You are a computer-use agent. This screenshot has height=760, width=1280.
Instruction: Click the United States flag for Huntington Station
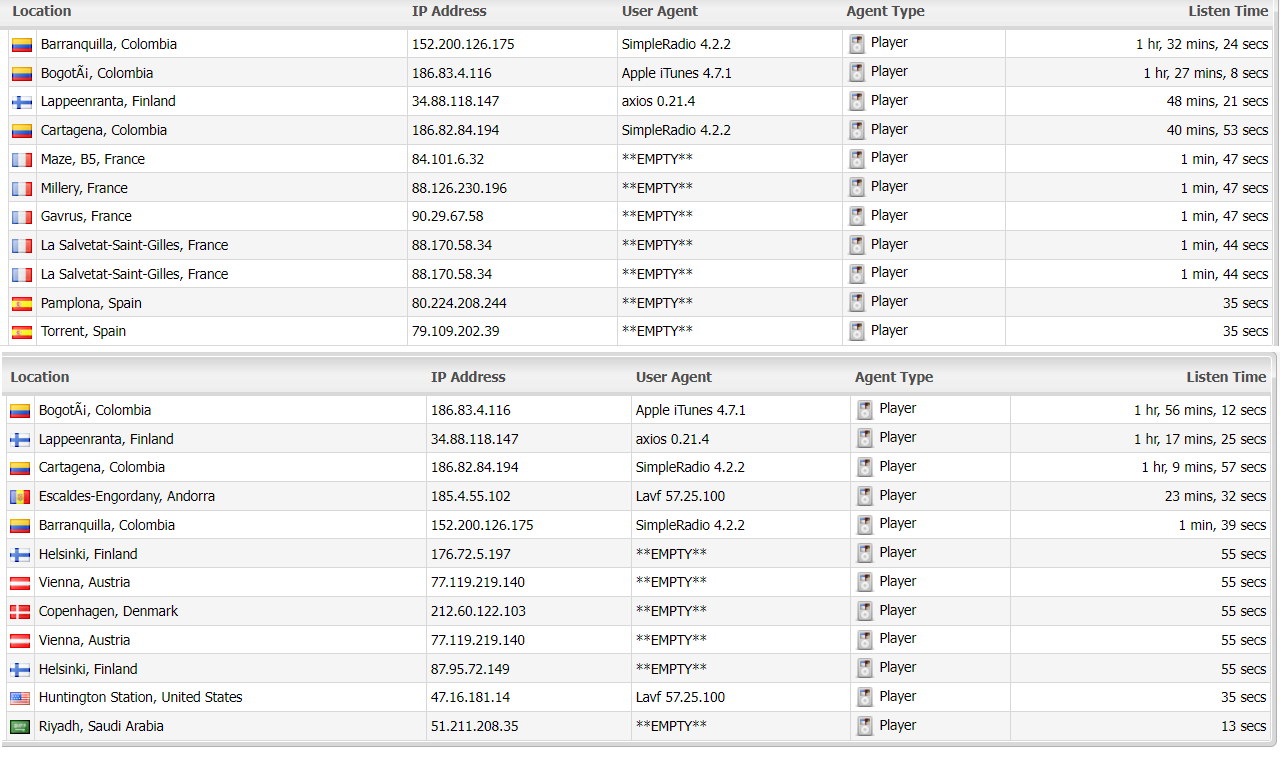coord(20,698)
